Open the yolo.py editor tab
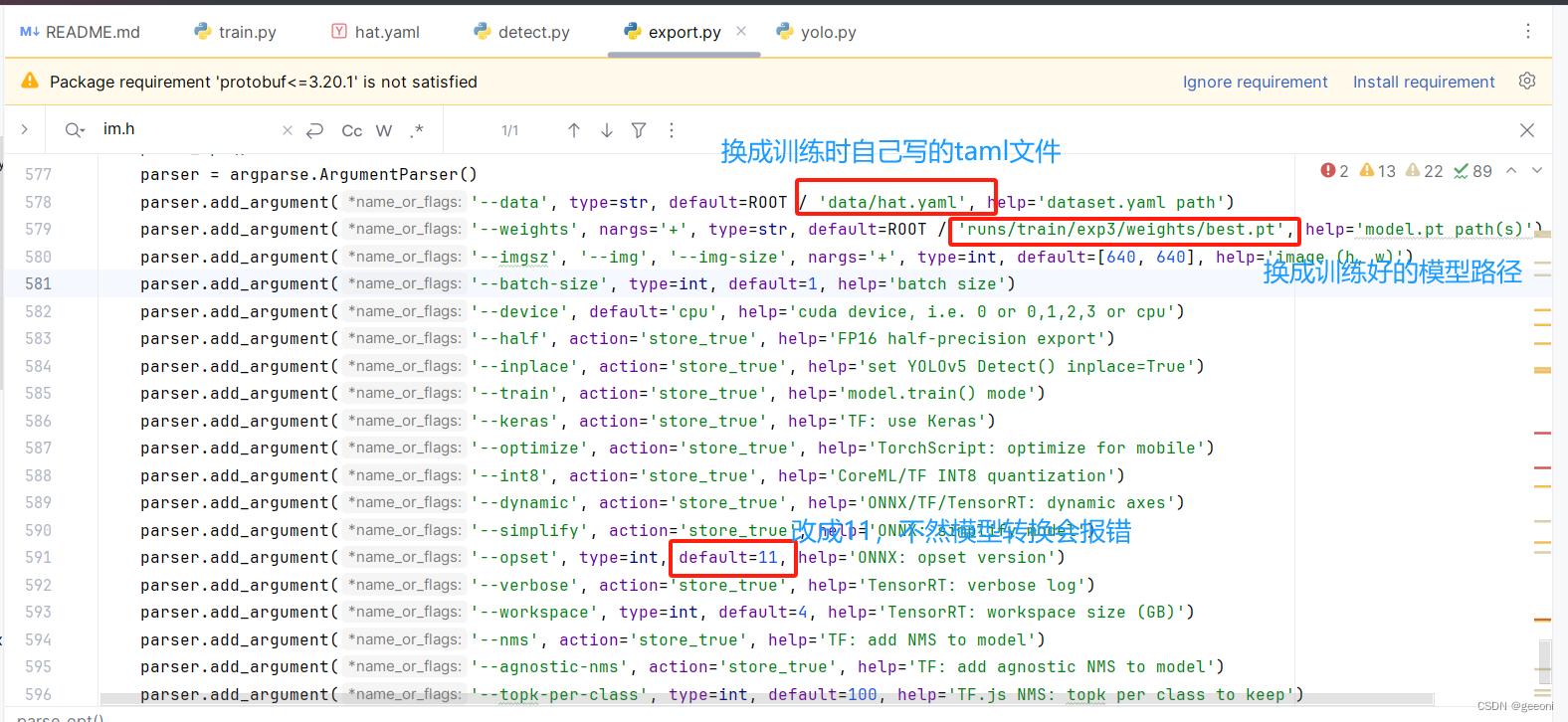Image resolution: width=1568 pixels, height=722 pixels. click(817, 32)
